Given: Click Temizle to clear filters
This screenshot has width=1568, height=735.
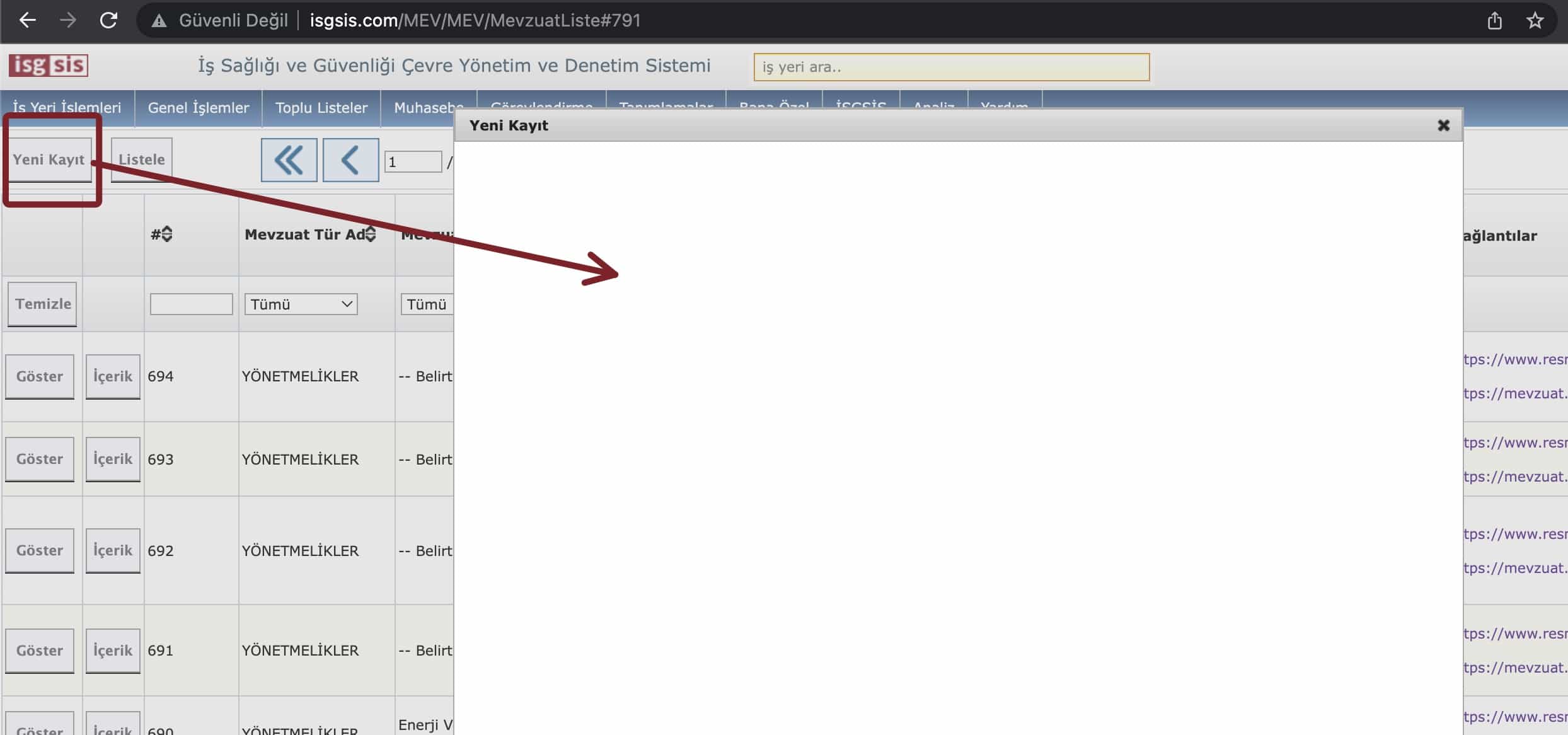Looking at the screenshot, I should pyautogui.click(x=43, y=304).
